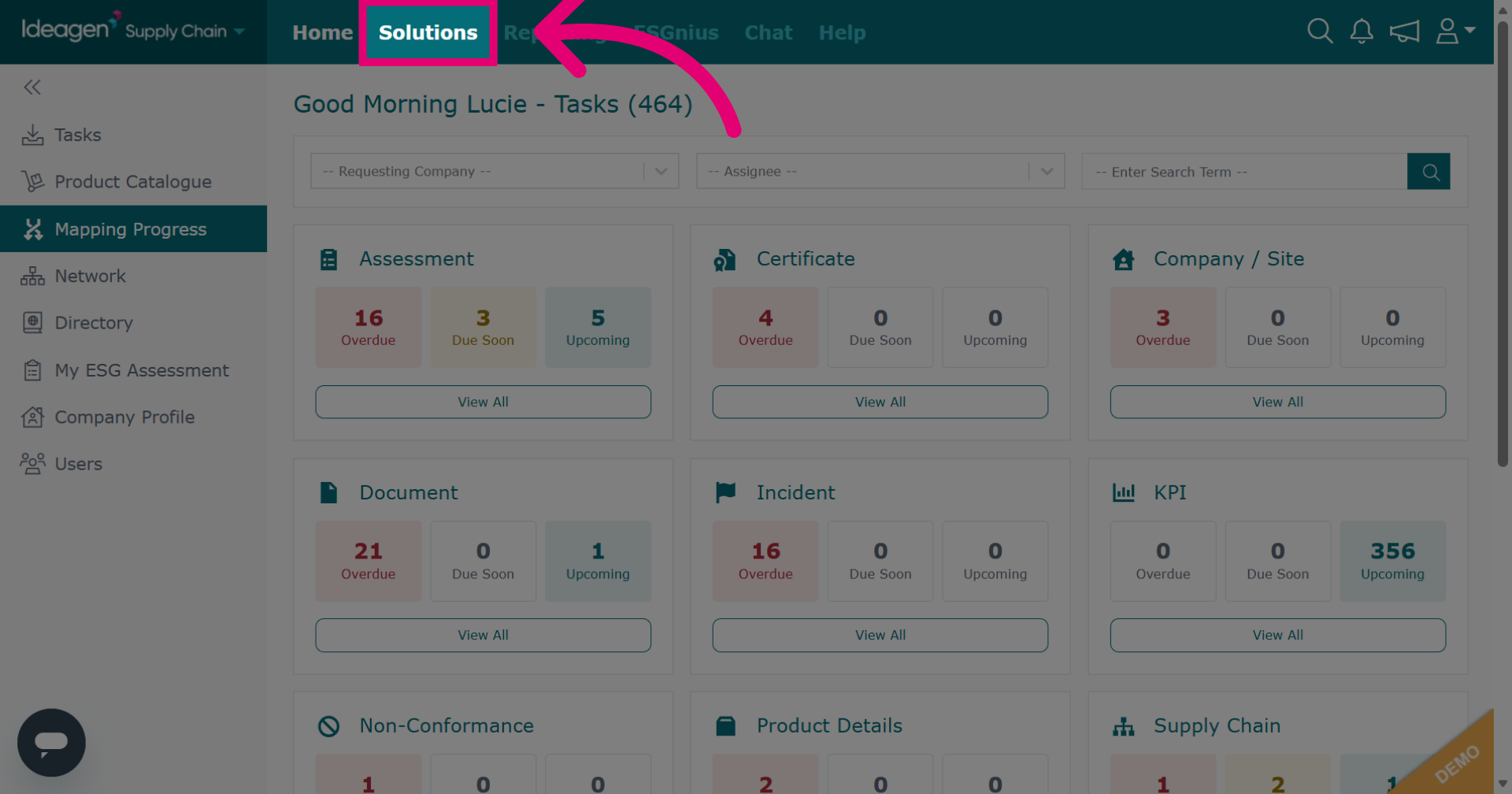The image size is (1512, 794).
Task: Open 356 Upcoming KPI tile
Action: click(1392, 561)
